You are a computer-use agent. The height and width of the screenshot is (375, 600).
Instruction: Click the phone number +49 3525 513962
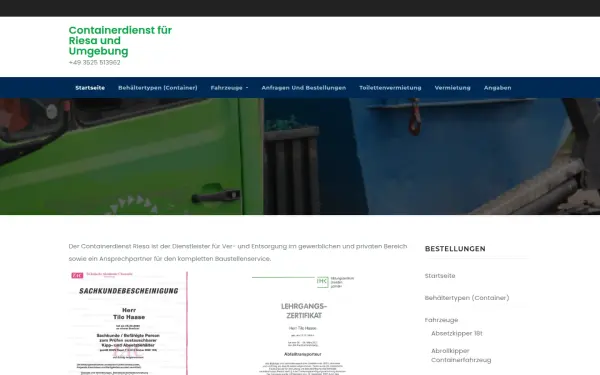point(95,62)
